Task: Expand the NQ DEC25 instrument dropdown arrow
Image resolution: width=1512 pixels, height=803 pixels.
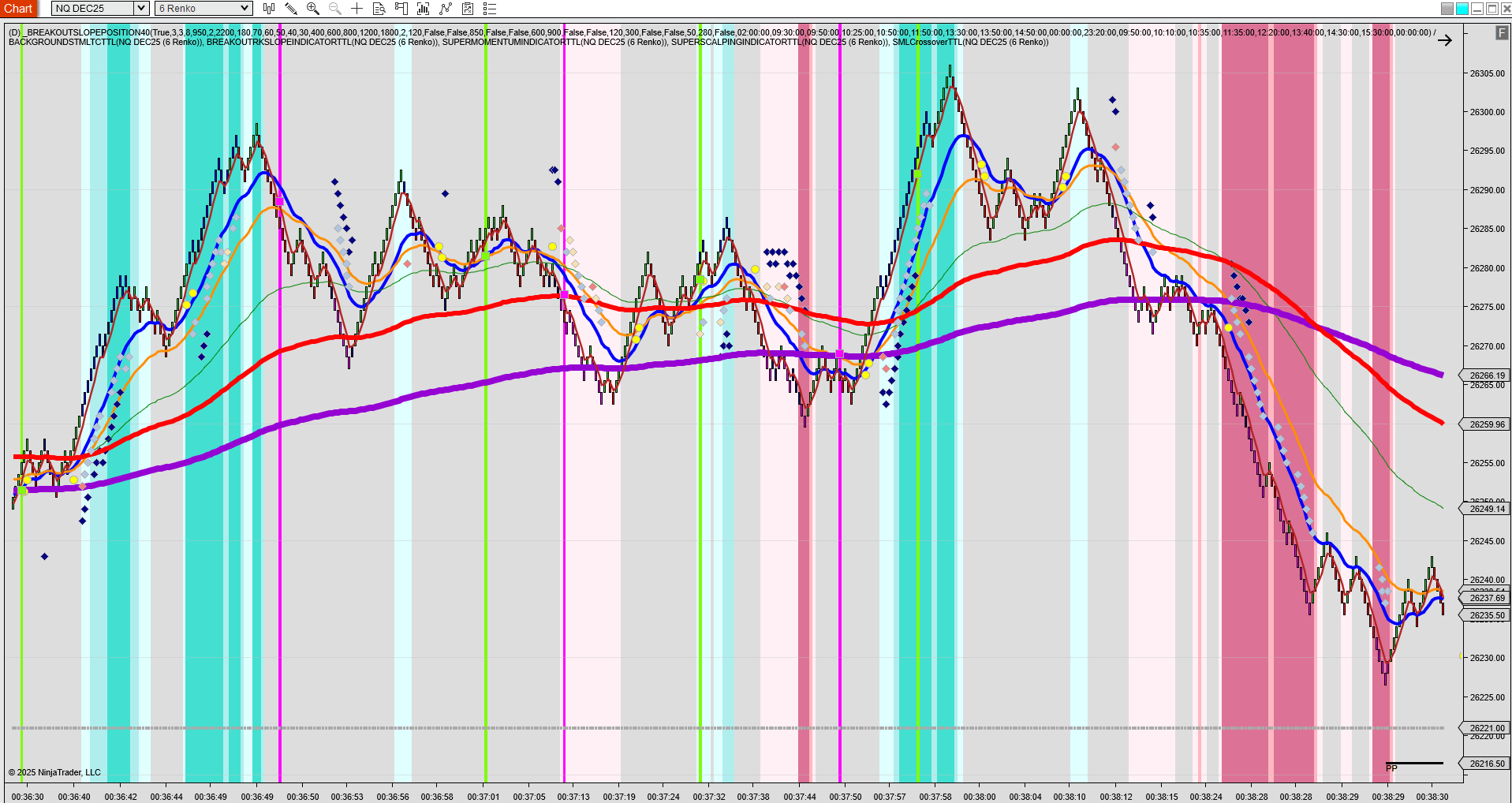Action: tap(141, 9)
